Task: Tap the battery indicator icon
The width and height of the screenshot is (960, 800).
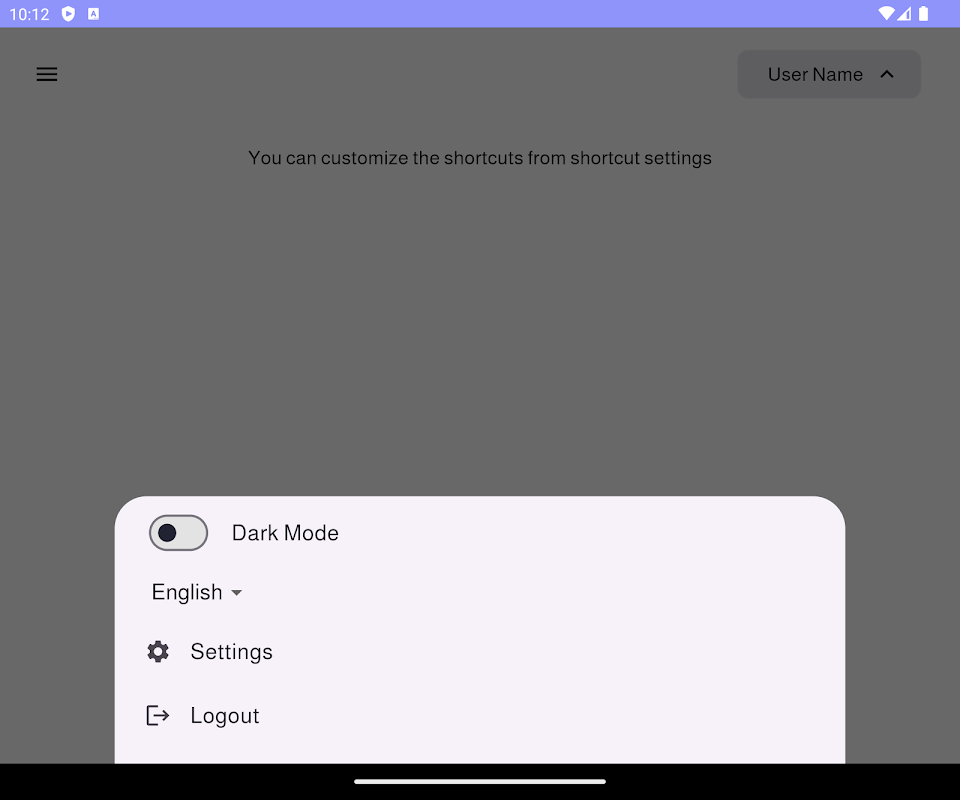Action: [x=923, y=13]
